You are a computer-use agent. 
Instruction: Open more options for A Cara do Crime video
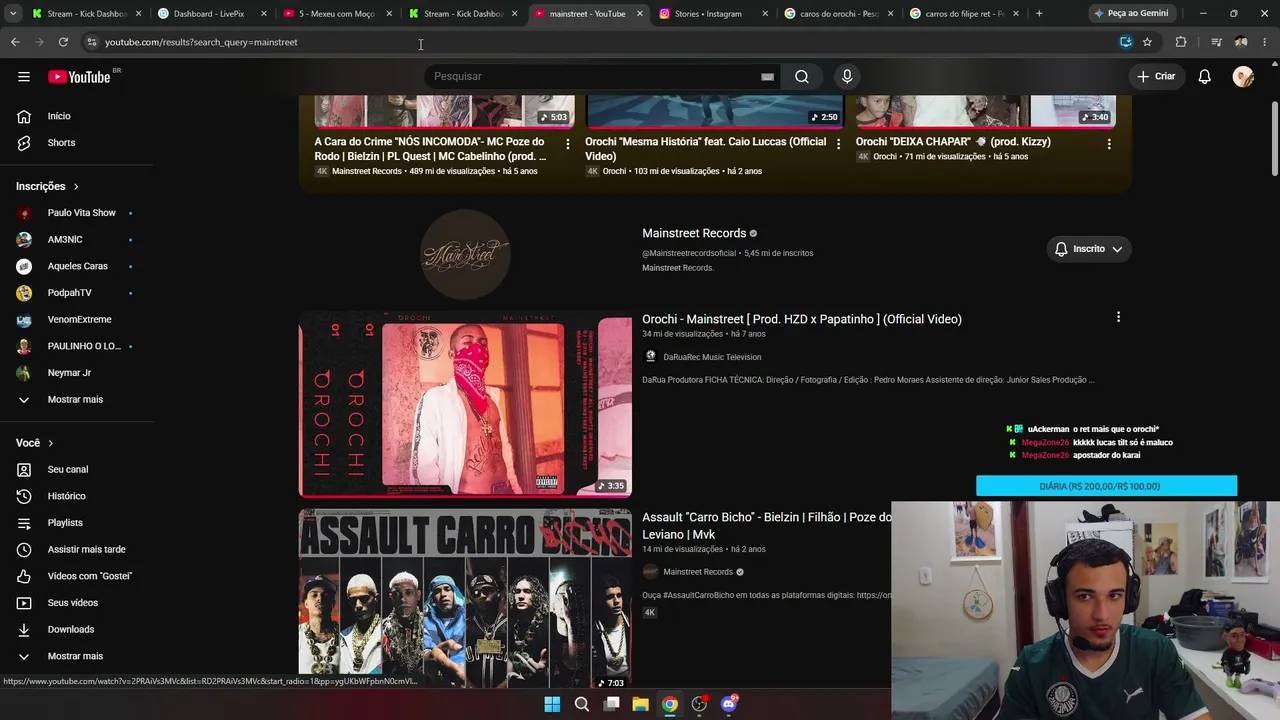click(x=568, y=144)
